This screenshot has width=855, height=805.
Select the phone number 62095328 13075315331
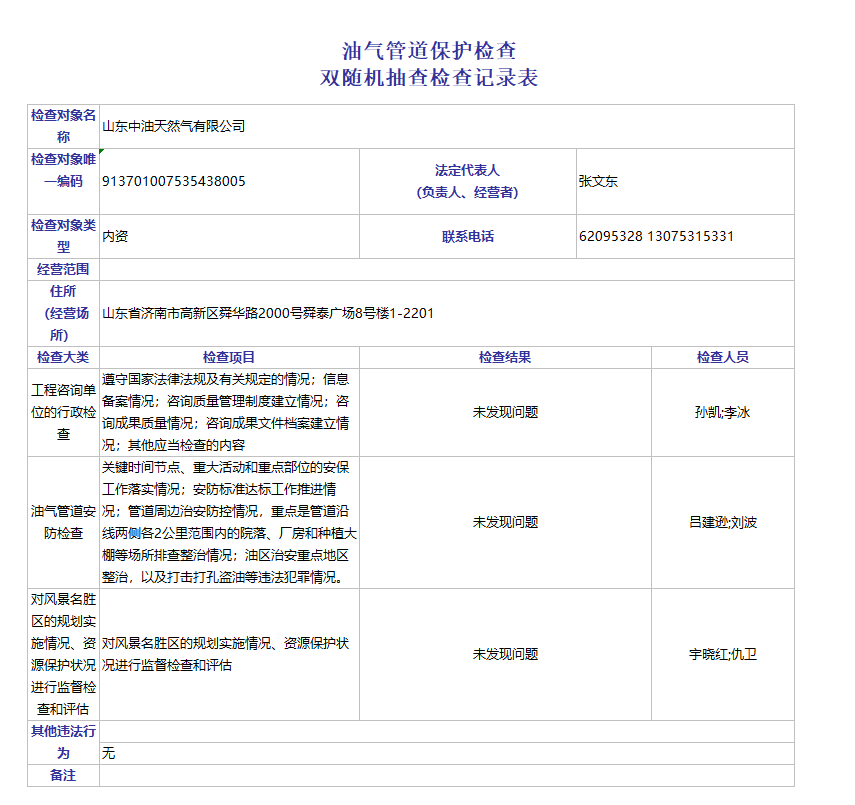656,237
